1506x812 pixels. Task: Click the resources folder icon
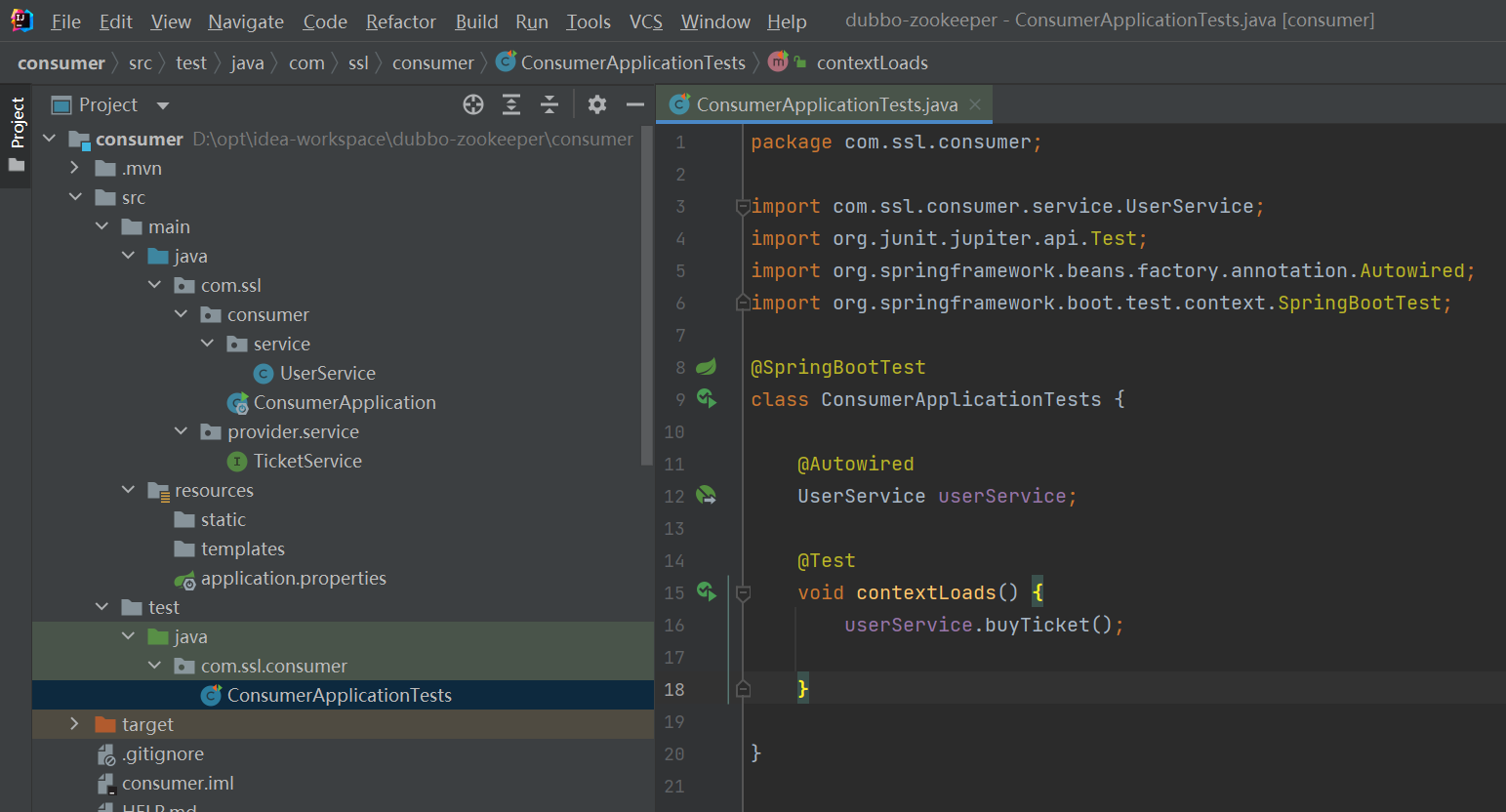pyautogui.click(x=158, y=491)
